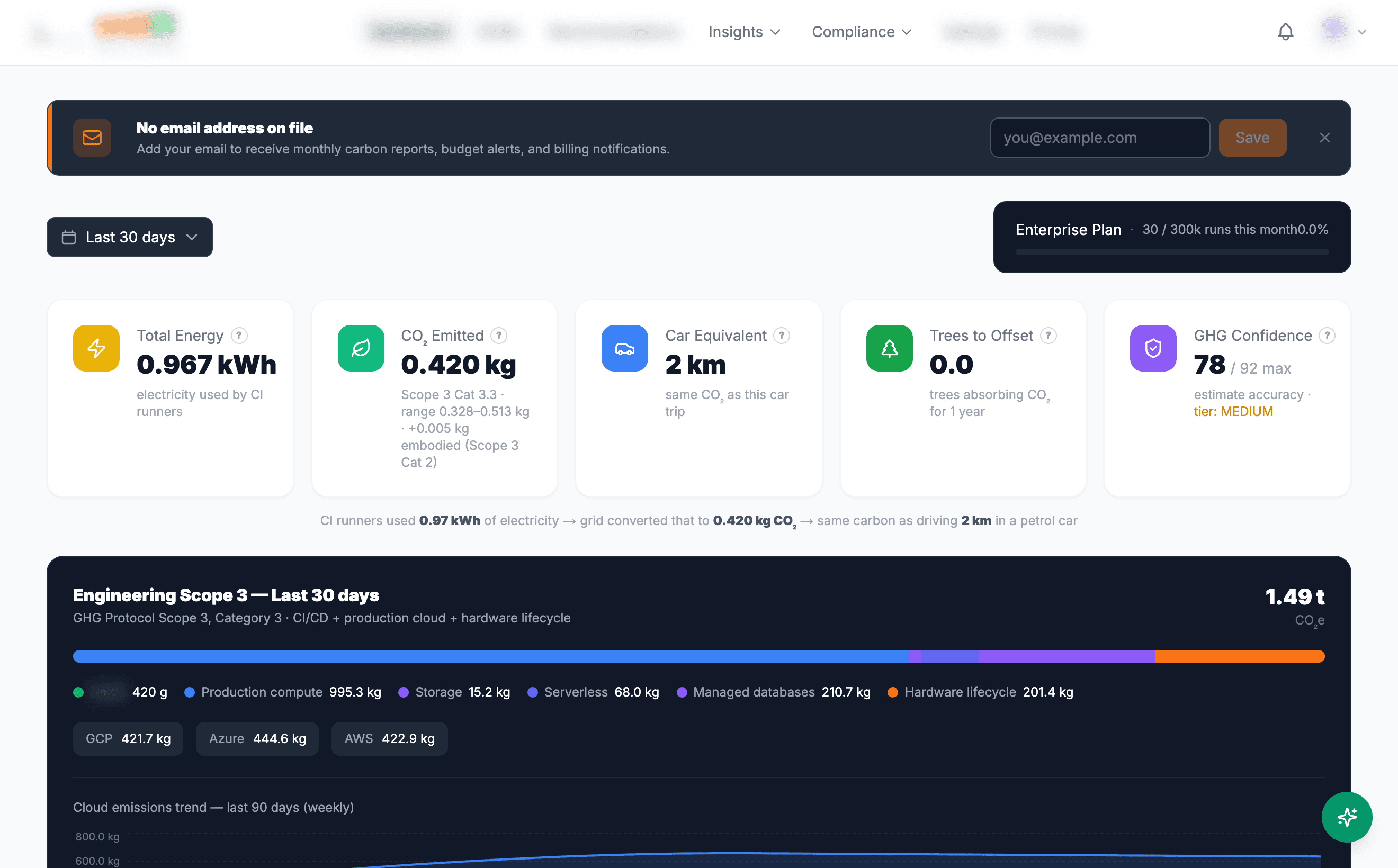Open the Insights menu

click(x=744, y=32)
